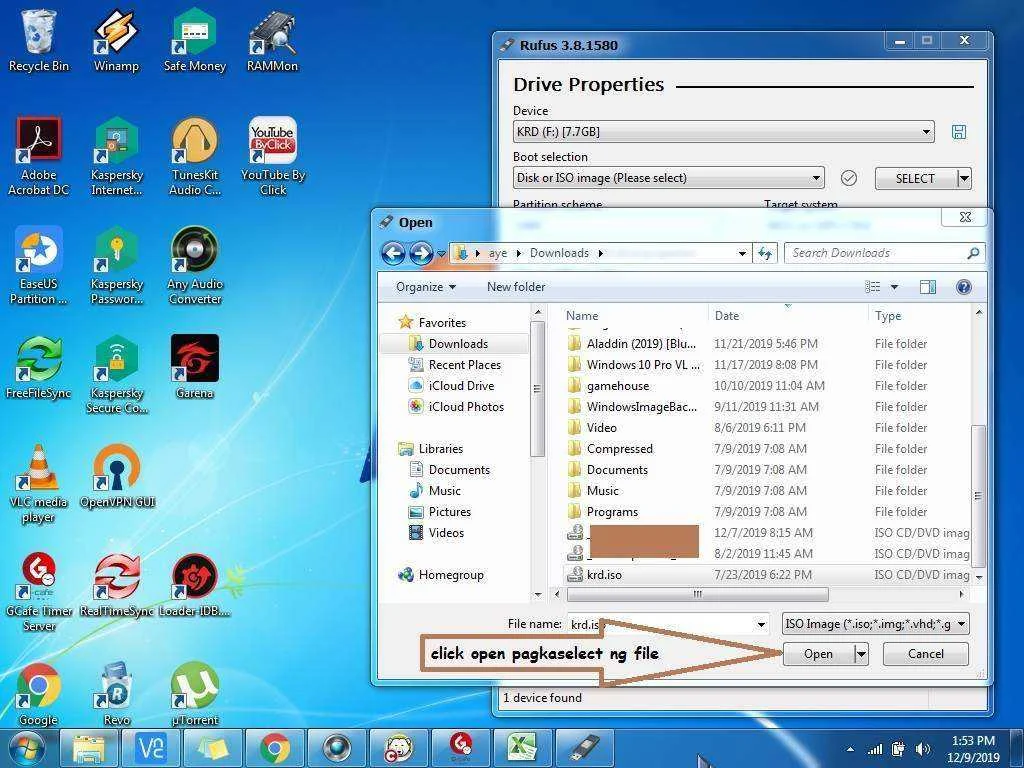Sort files by the Date column header

[789, 315]
